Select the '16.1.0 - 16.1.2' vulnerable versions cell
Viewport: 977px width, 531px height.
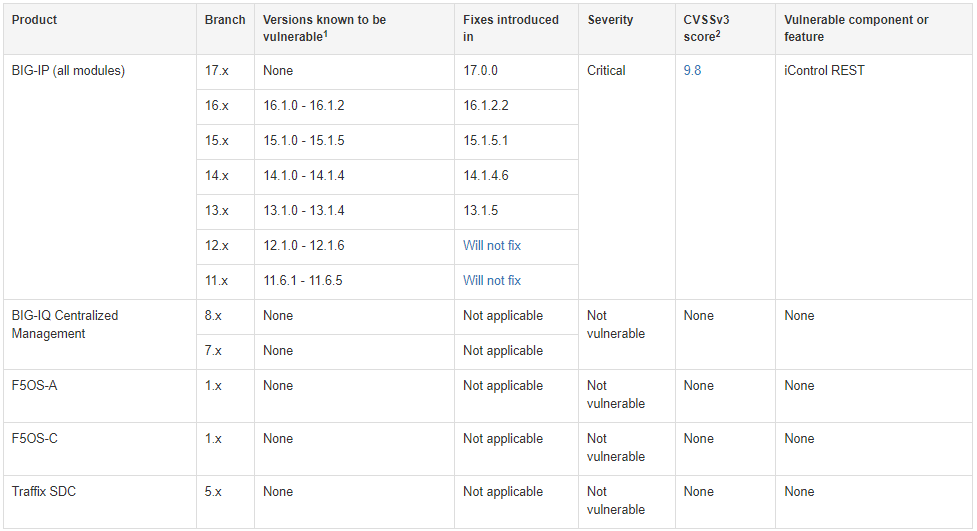303,106
